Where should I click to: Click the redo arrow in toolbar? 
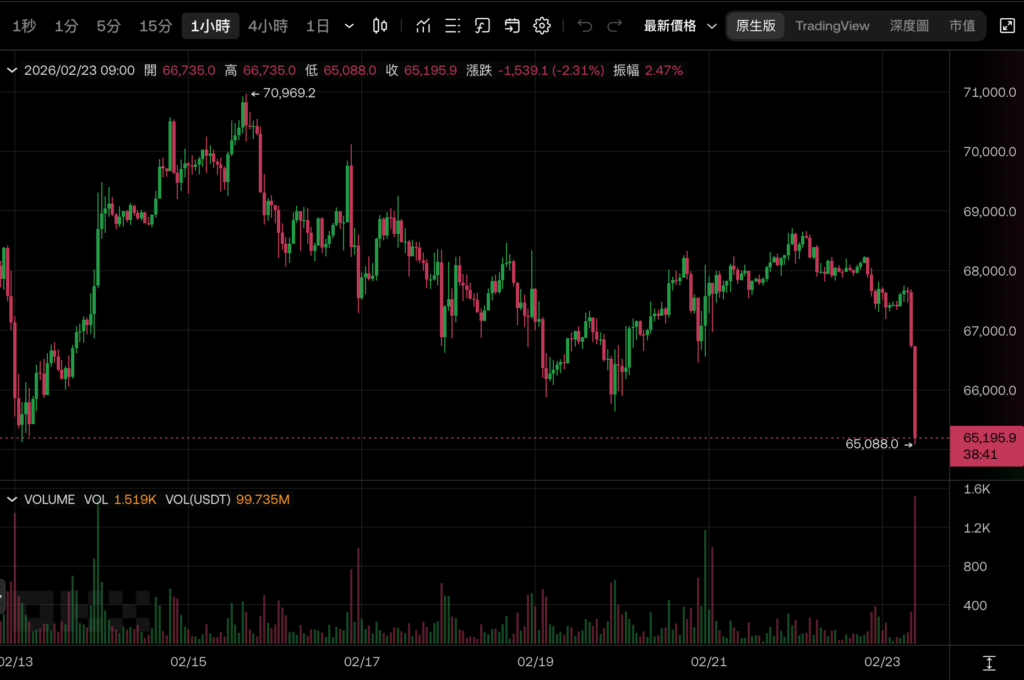pyautogui.click(x=615, y=26)
